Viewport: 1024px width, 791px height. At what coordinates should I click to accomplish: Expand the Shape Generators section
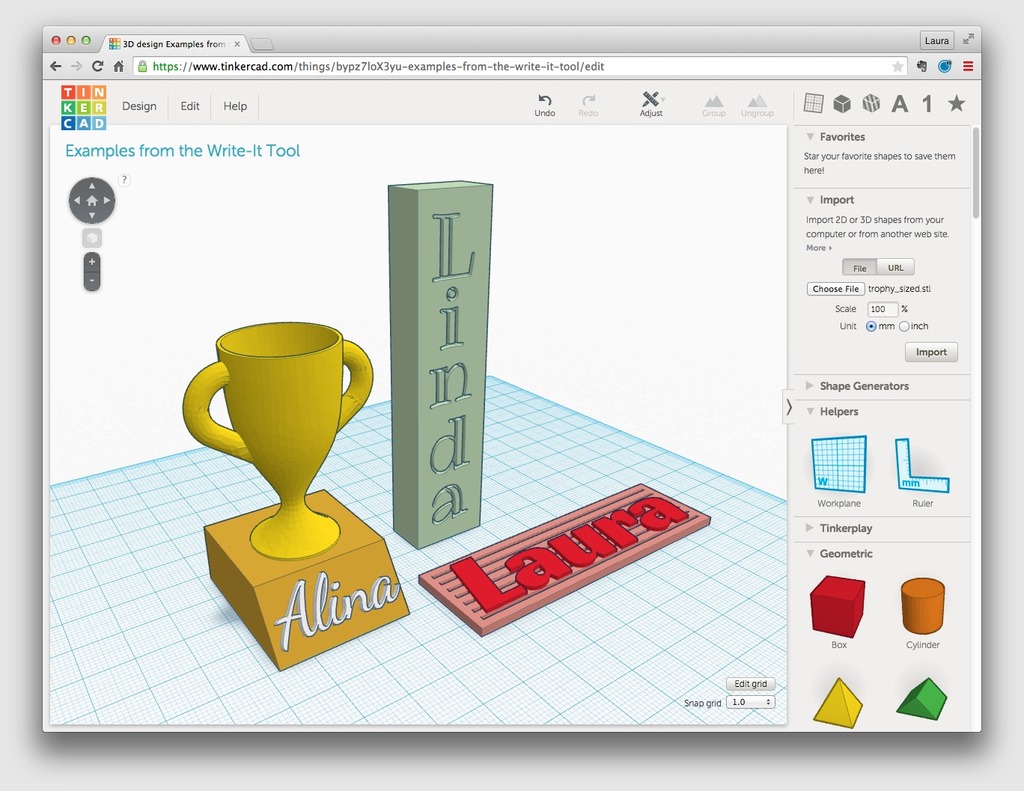pos(864,386)
